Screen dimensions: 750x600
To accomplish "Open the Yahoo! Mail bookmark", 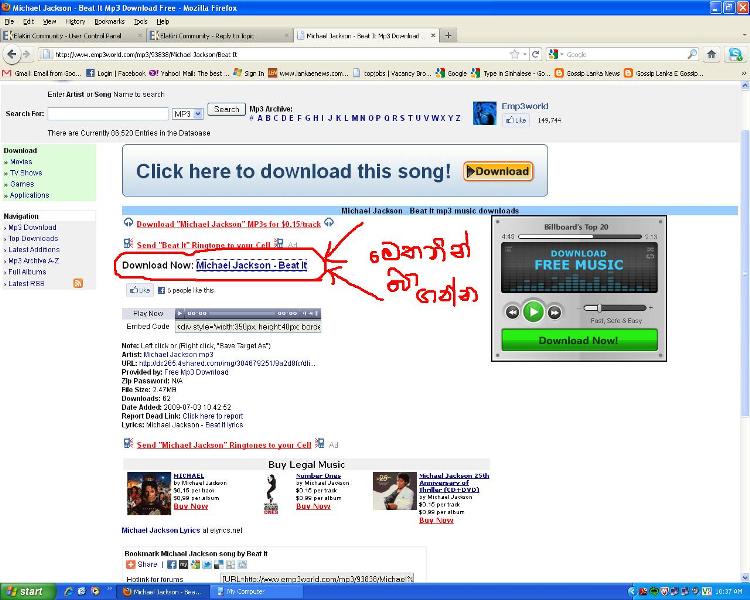I will [189, 73].
